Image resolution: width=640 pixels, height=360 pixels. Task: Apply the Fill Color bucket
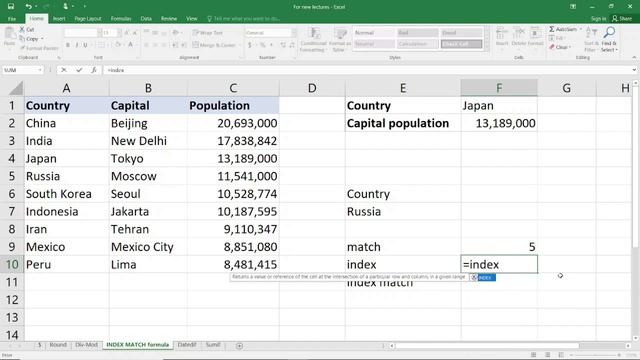(x=118, y=44)
